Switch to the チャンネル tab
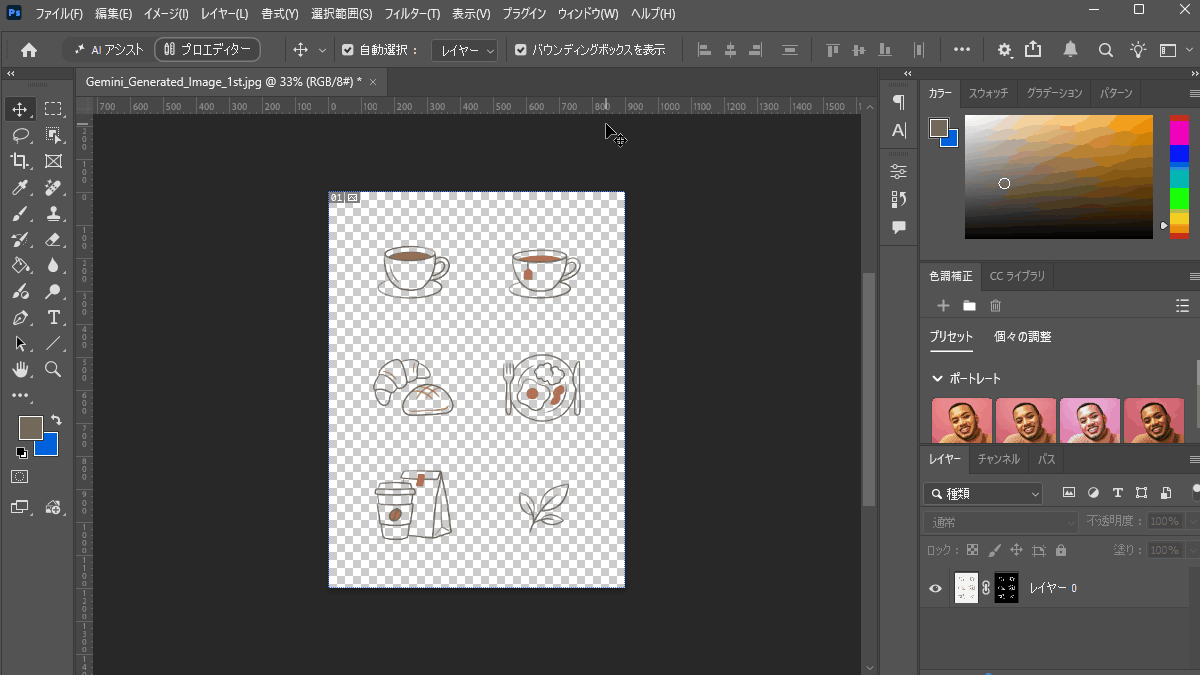Screen dimensions: 1200x675 click(998, 459)
